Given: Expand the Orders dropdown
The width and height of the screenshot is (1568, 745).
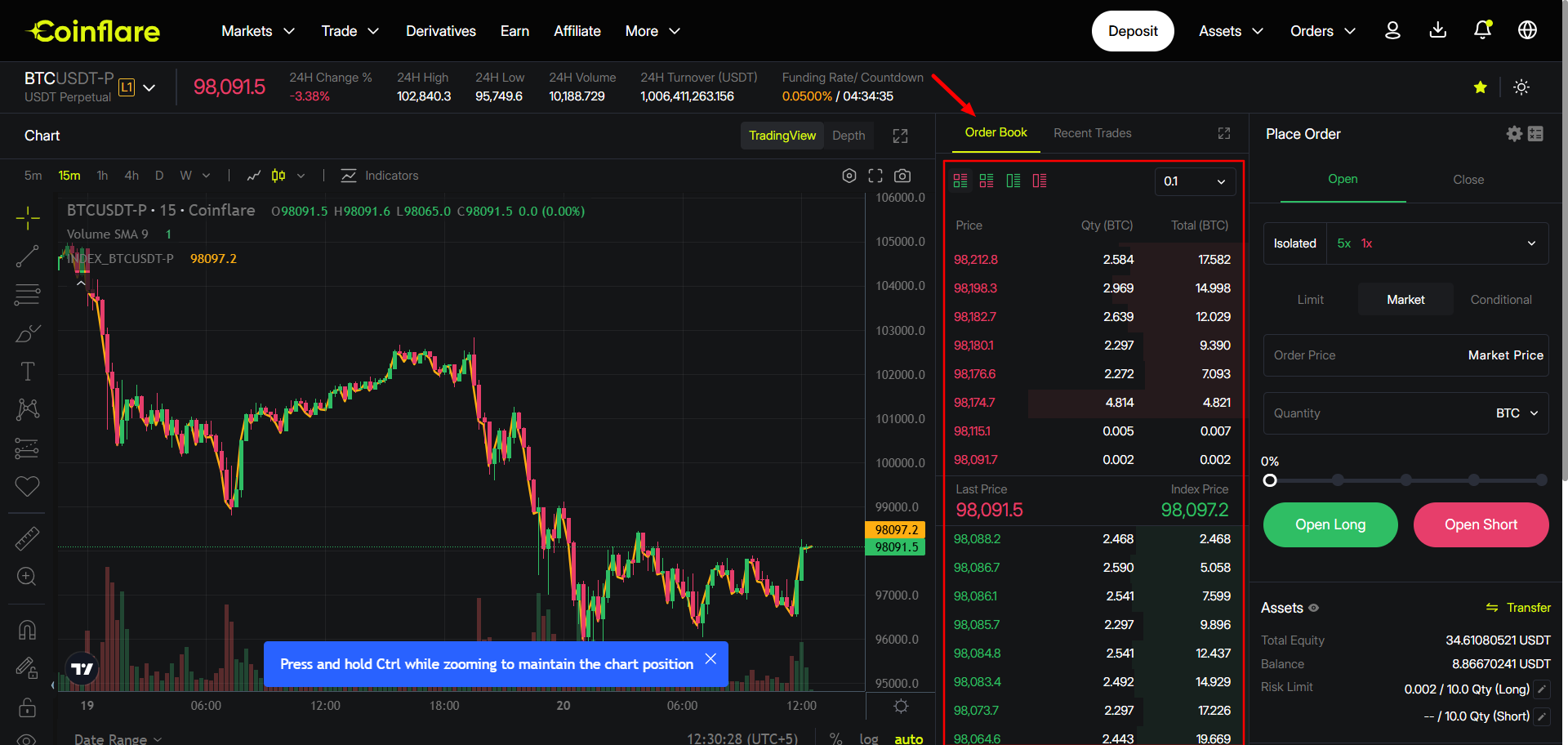Looking at the screenshot, I should pos(1323,31).
